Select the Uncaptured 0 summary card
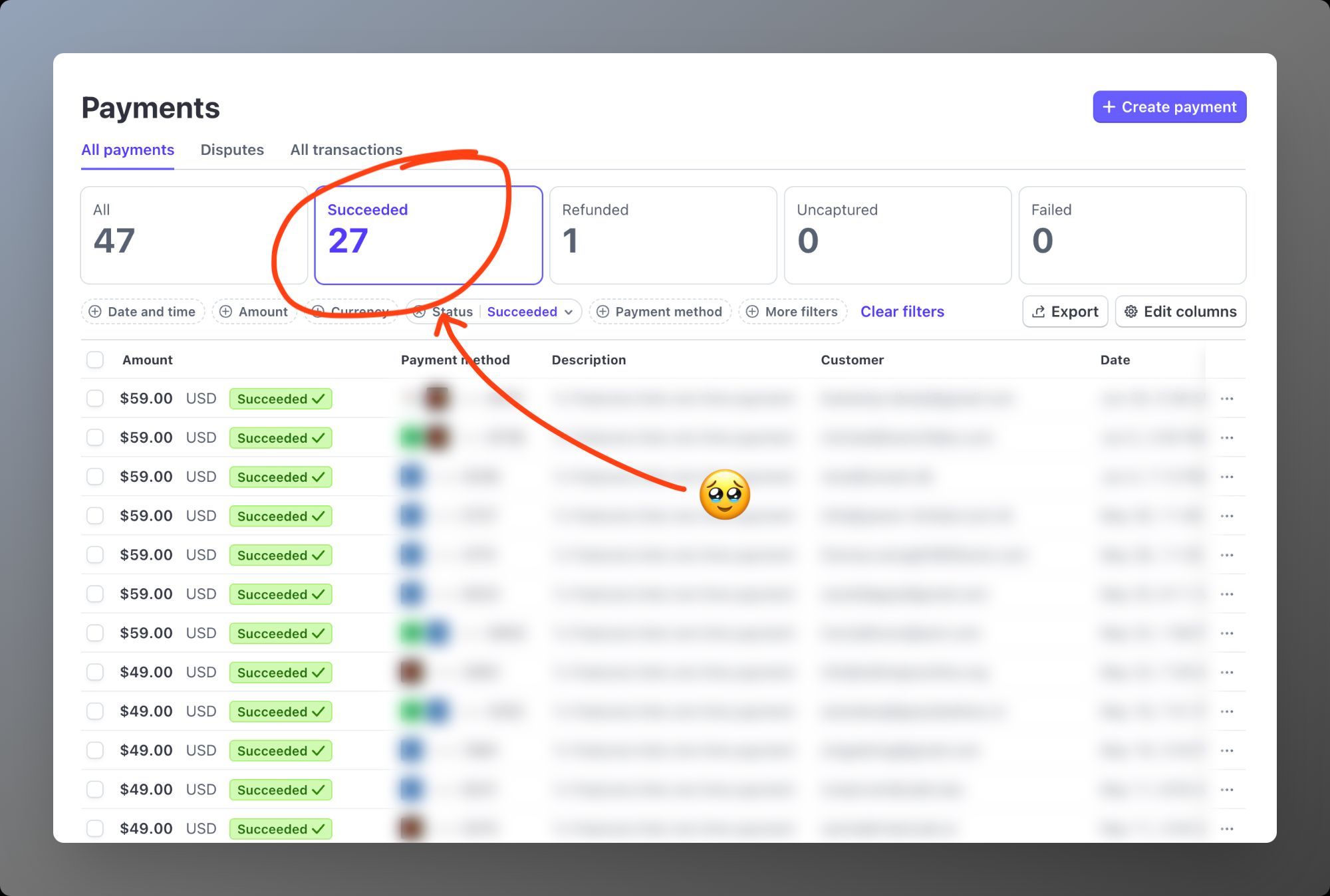Screen dimensions: 1330x896 click(x=898, y=235)
